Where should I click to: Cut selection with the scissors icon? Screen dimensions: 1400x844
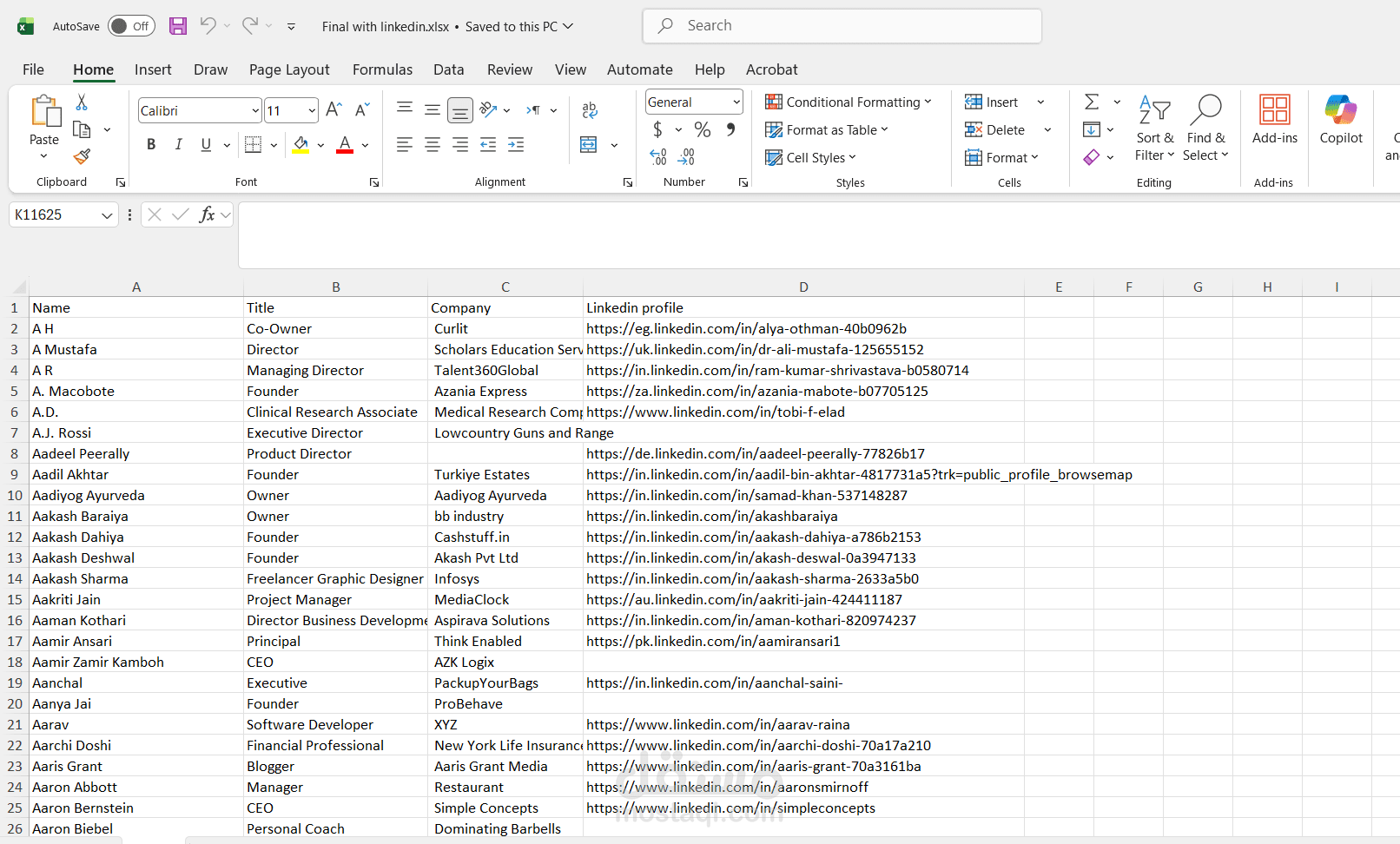pyautogui.click(x=82, y=102)
